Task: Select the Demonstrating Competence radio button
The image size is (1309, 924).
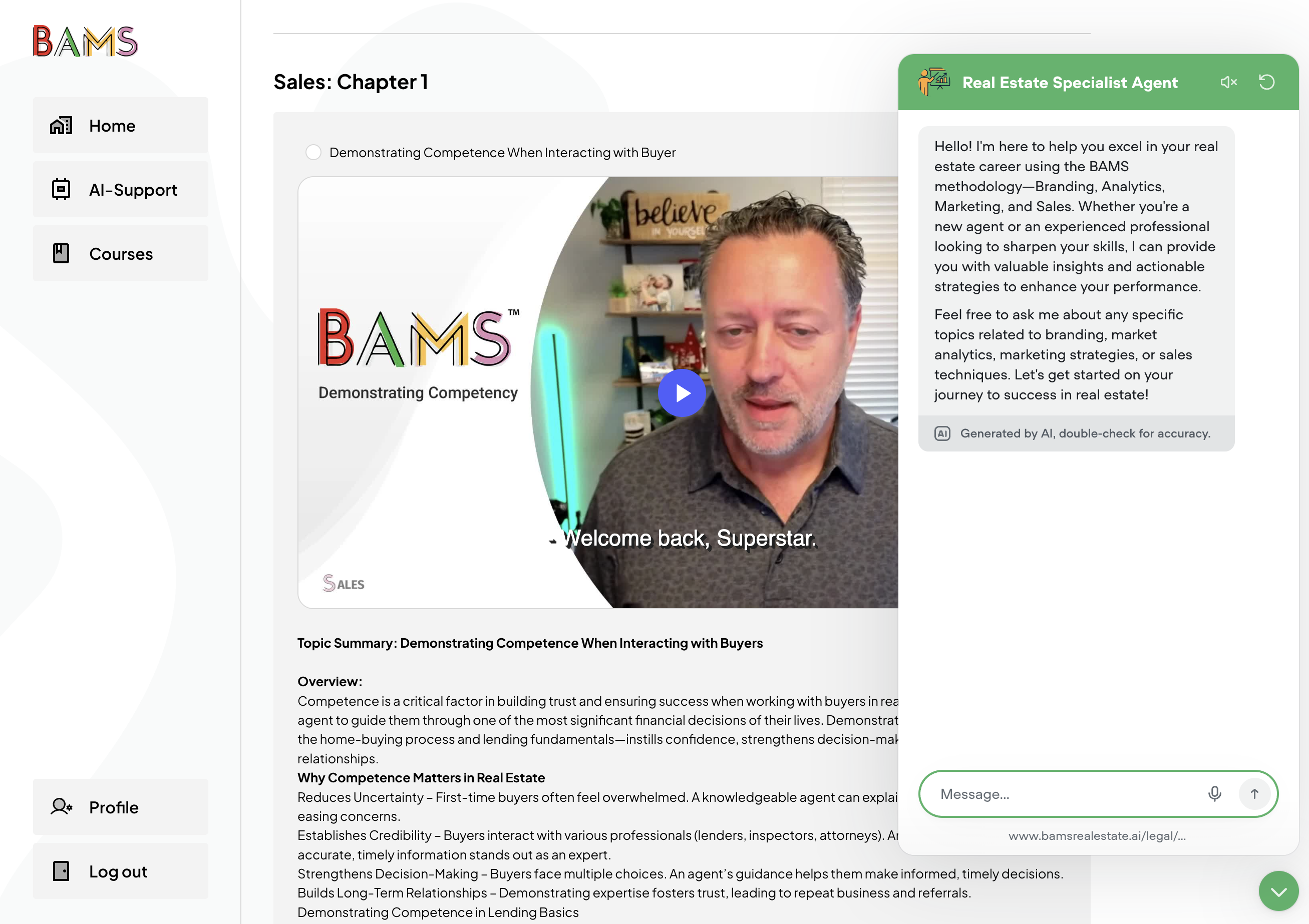Action: click(x=313, y=152)
